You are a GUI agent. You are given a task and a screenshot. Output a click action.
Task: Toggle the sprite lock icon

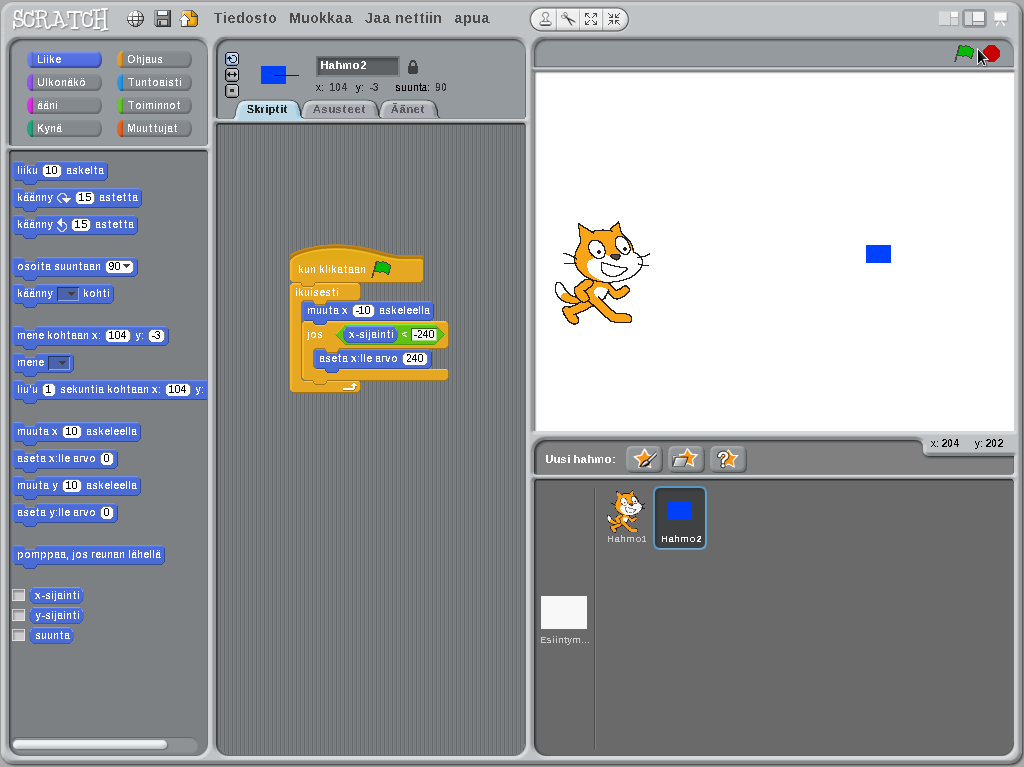(413, 67)
